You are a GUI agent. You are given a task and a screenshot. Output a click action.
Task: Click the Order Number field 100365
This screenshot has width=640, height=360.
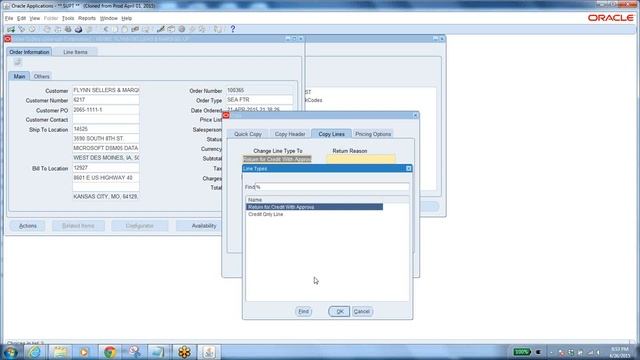click(259, 90)
